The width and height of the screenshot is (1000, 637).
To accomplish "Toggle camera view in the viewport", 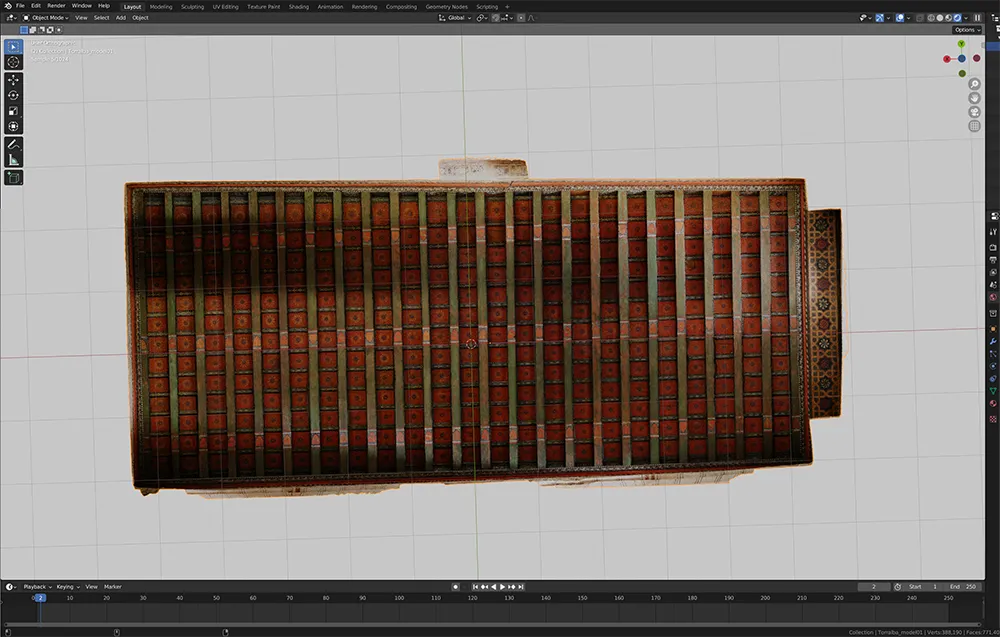I will point(974,112).
